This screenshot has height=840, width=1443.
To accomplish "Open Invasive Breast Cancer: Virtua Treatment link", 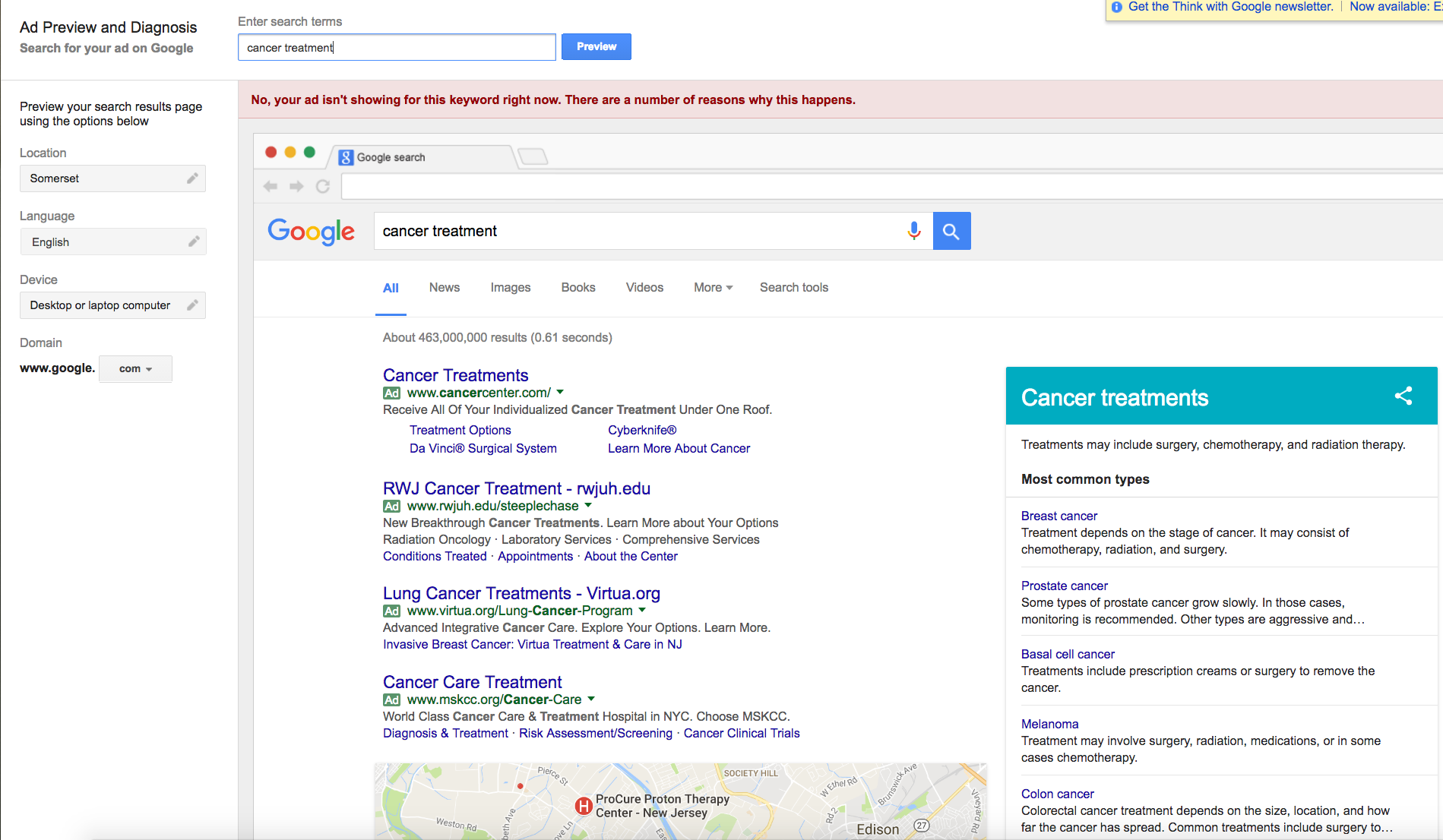I will (x=533, y=645).
